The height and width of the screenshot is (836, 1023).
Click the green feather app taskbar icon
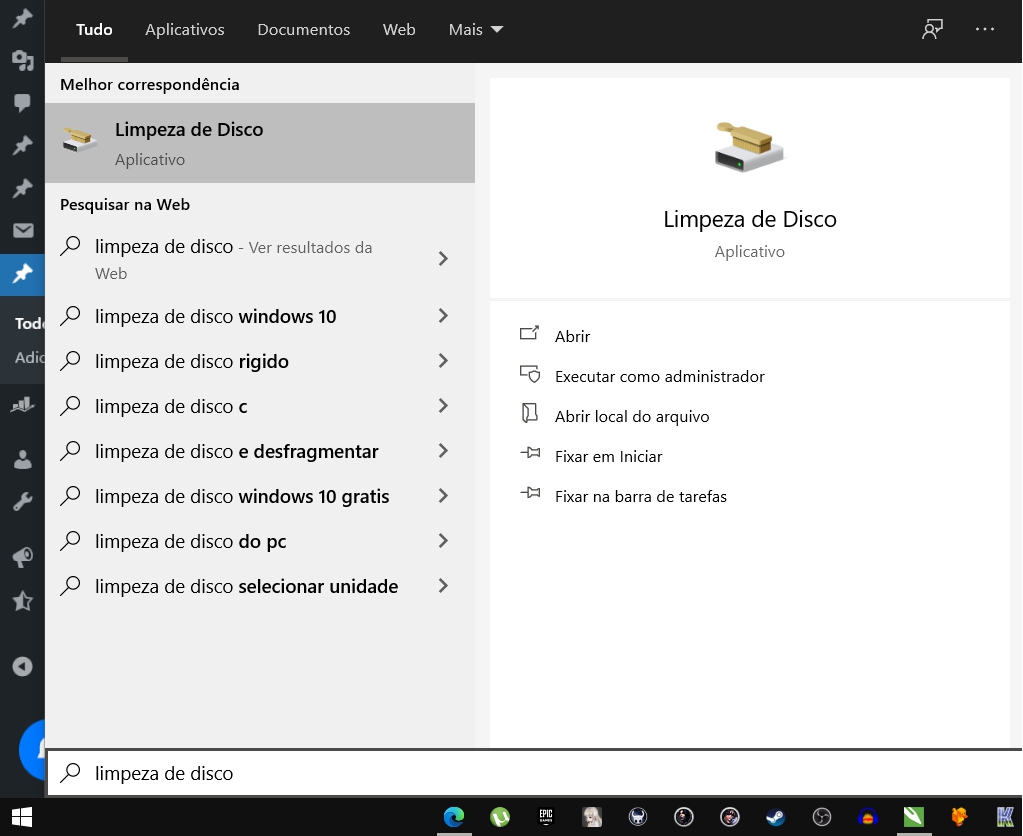point(913,816)
